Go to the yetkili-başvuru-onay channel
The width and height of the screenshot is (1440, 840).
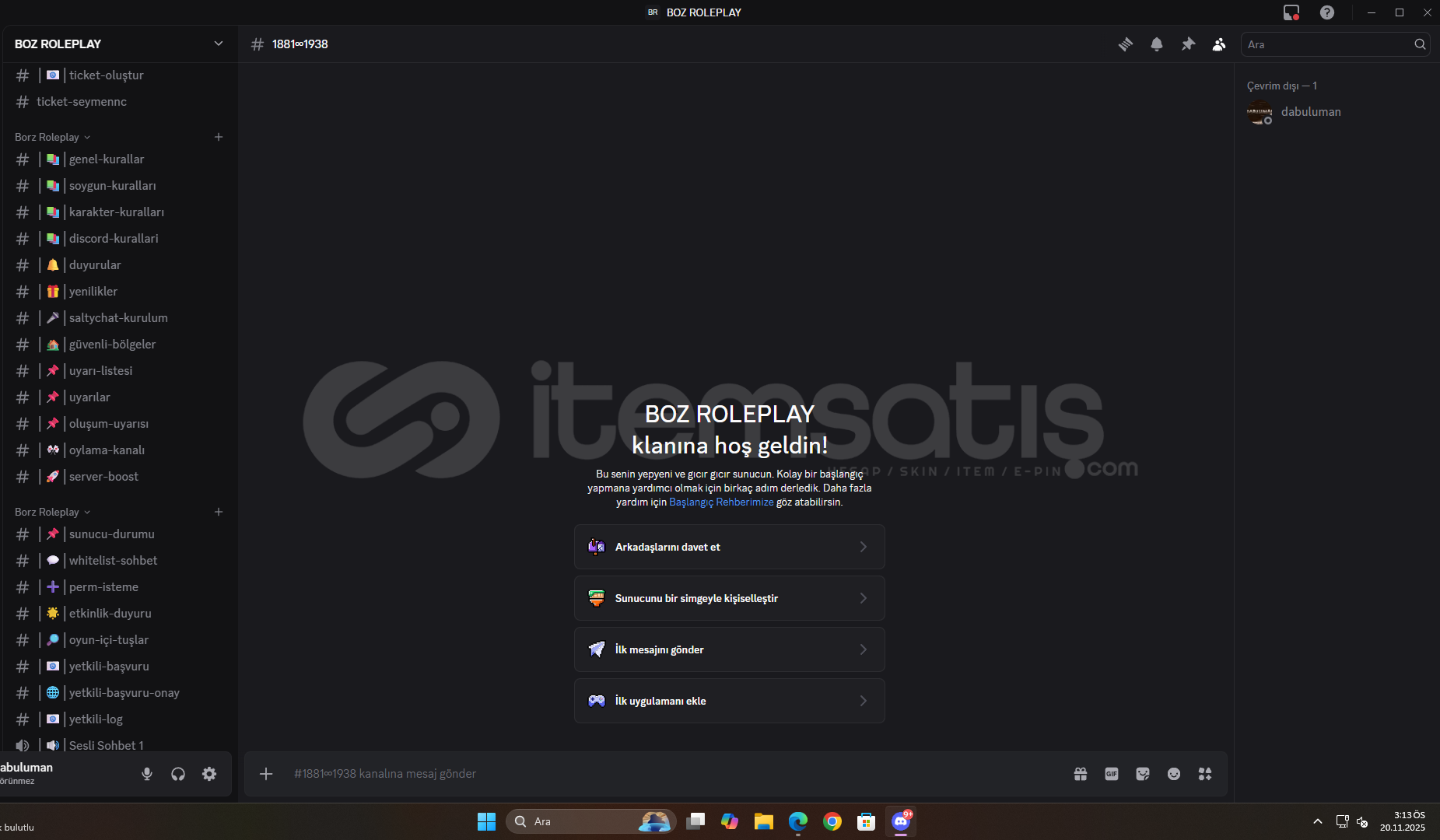[x=118, y=693]
